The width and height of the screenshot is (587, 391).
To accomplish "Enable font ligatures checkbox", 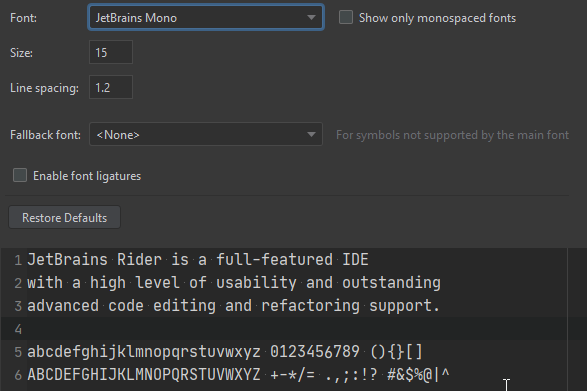I will (x=20, y=175).
